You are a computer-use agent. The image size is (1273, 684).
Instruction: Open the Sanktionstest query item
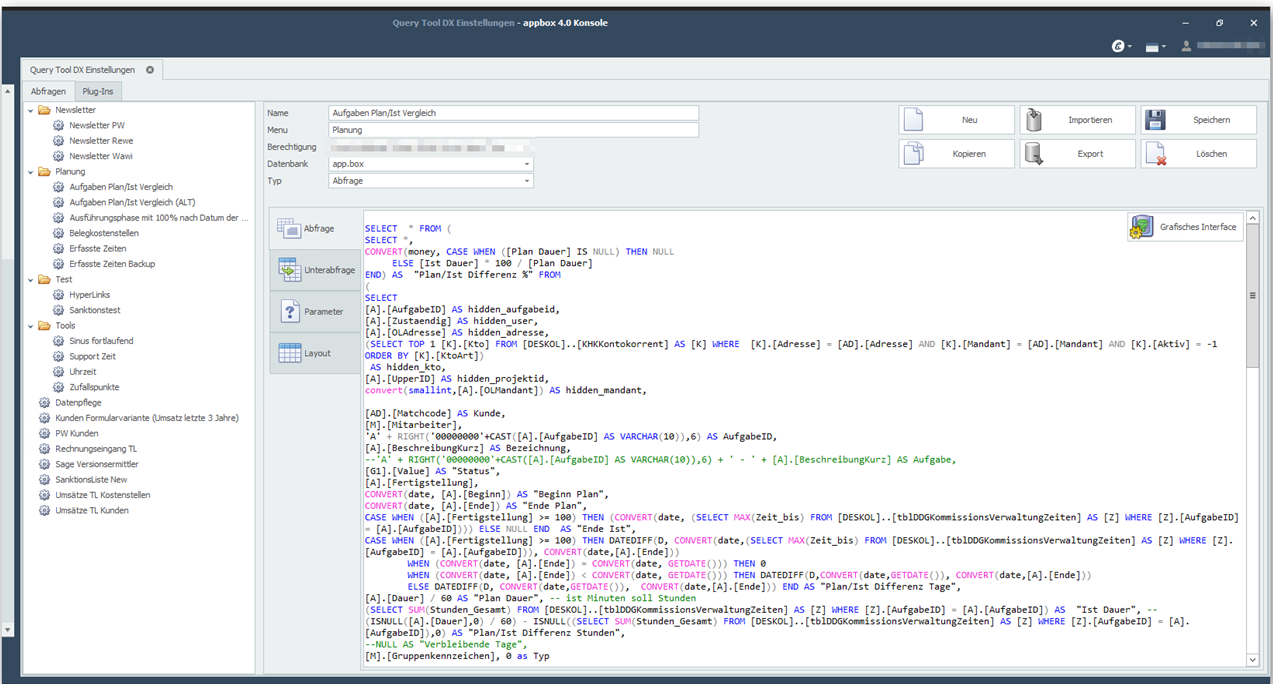point(95,310)
